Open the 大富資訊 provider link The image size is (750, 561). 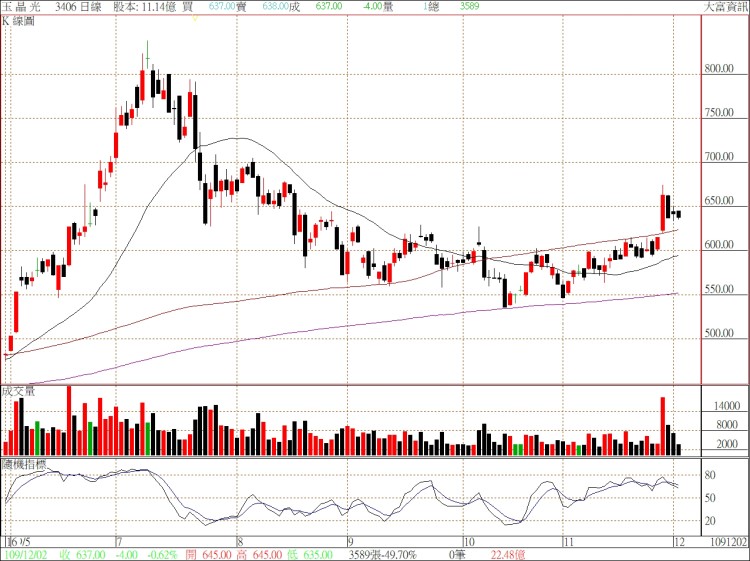coord(723,6)
